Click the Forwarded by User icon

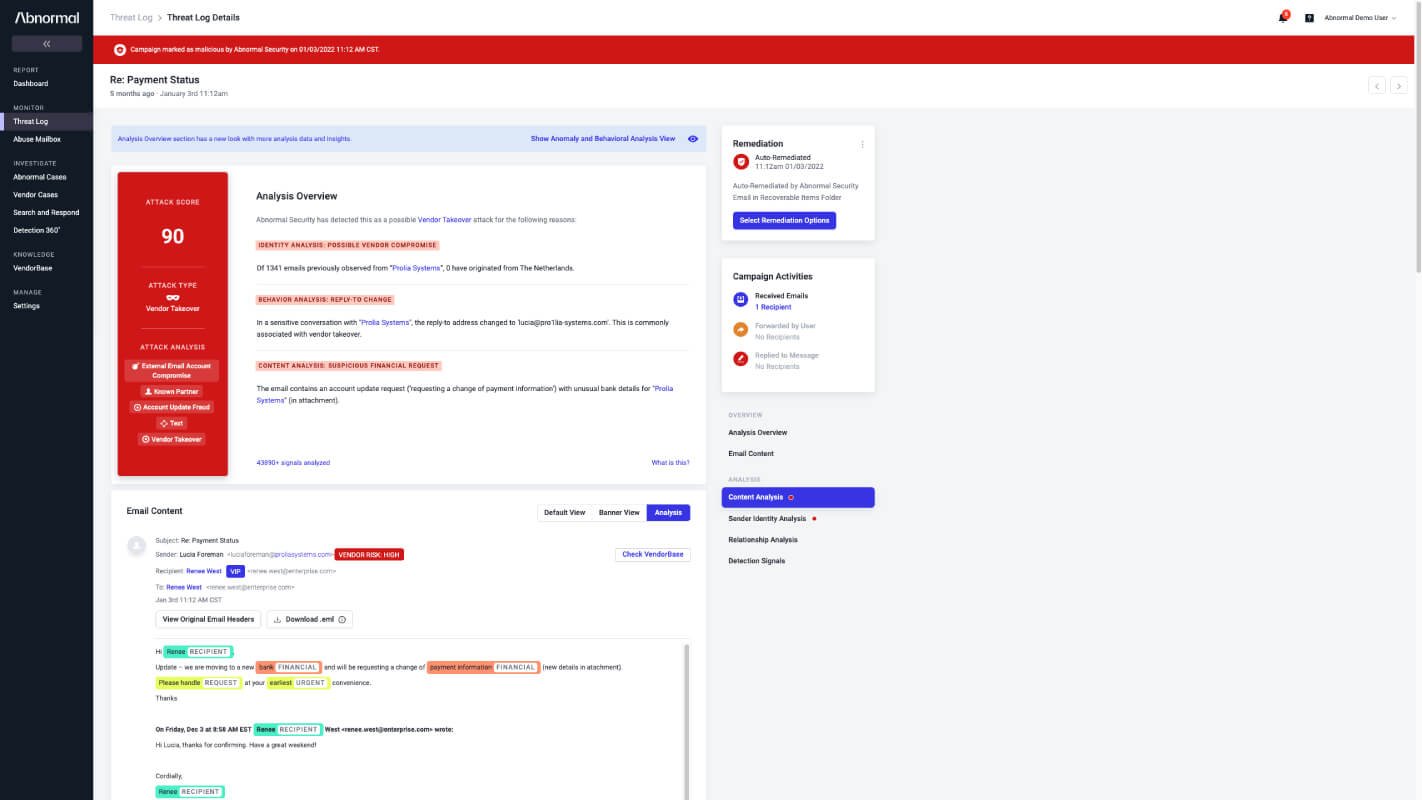[741, 329]
